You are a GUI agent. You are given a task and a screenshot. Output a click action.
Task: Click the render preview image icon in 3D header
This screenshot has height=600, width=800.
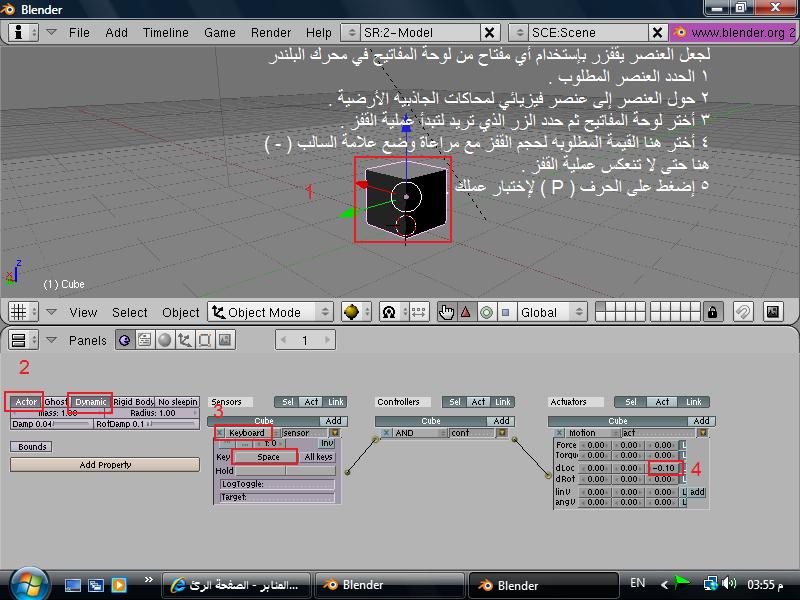[773, 312]
